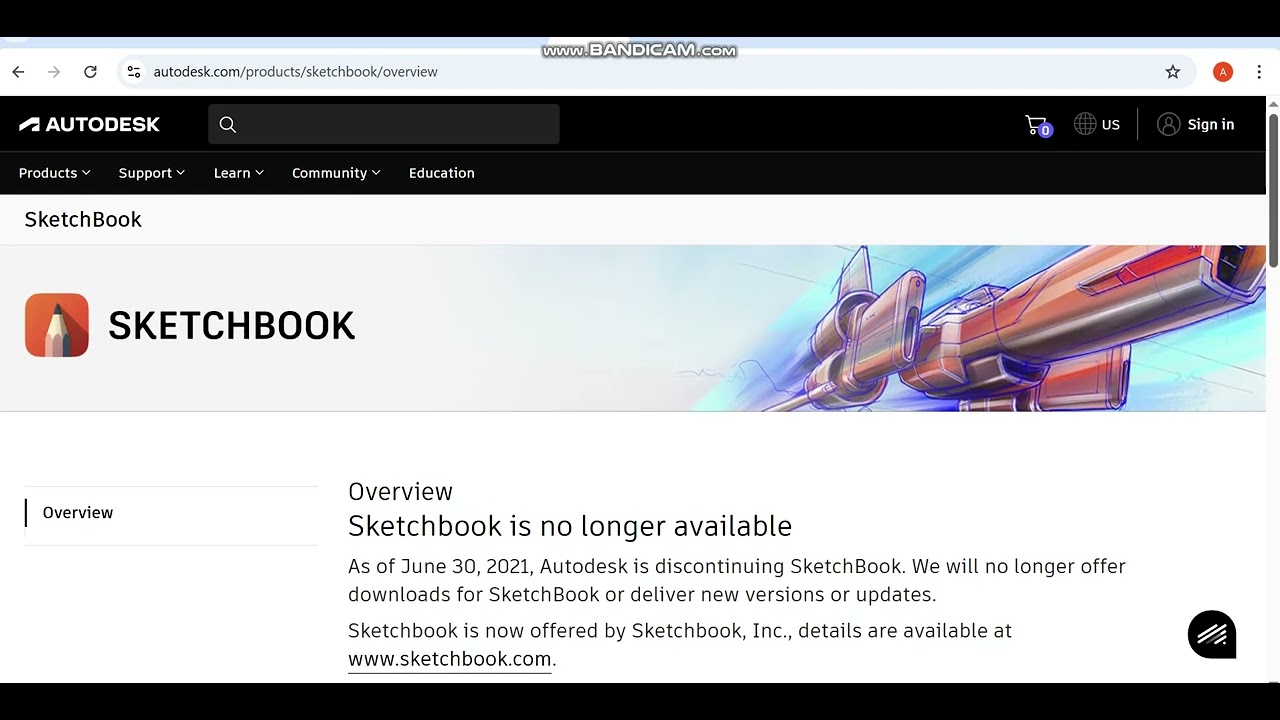Screen dimensions: 1280x720
Task: Click the Autodesk logo
Action: point(89,124)
